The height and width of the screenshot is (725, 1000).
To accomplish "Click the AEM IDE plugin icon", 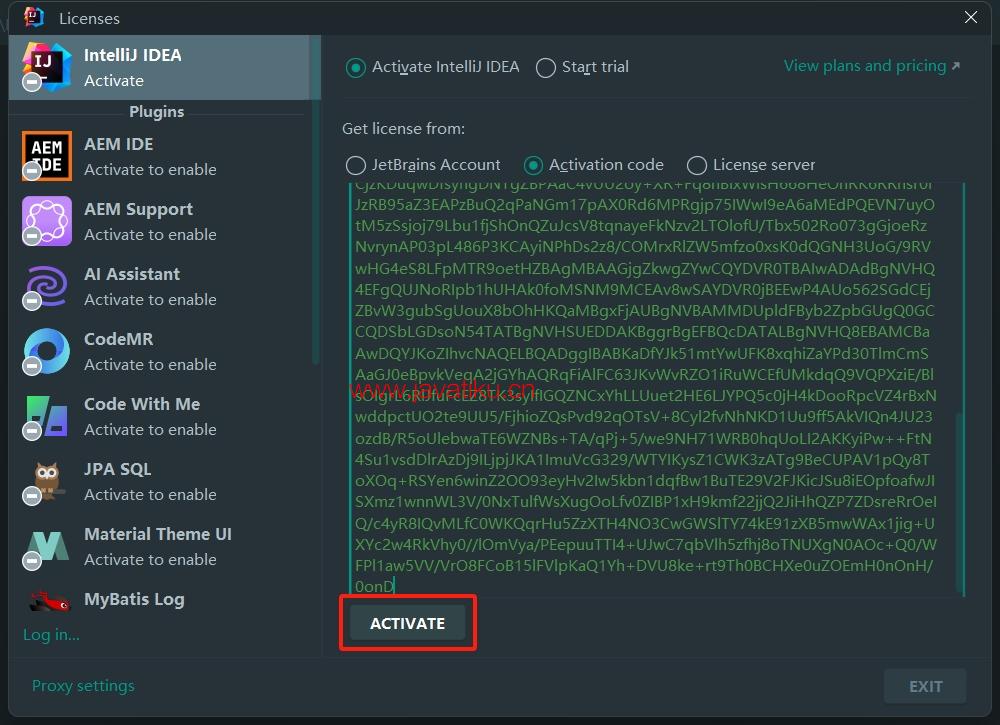I will click(x=47, y=156).
